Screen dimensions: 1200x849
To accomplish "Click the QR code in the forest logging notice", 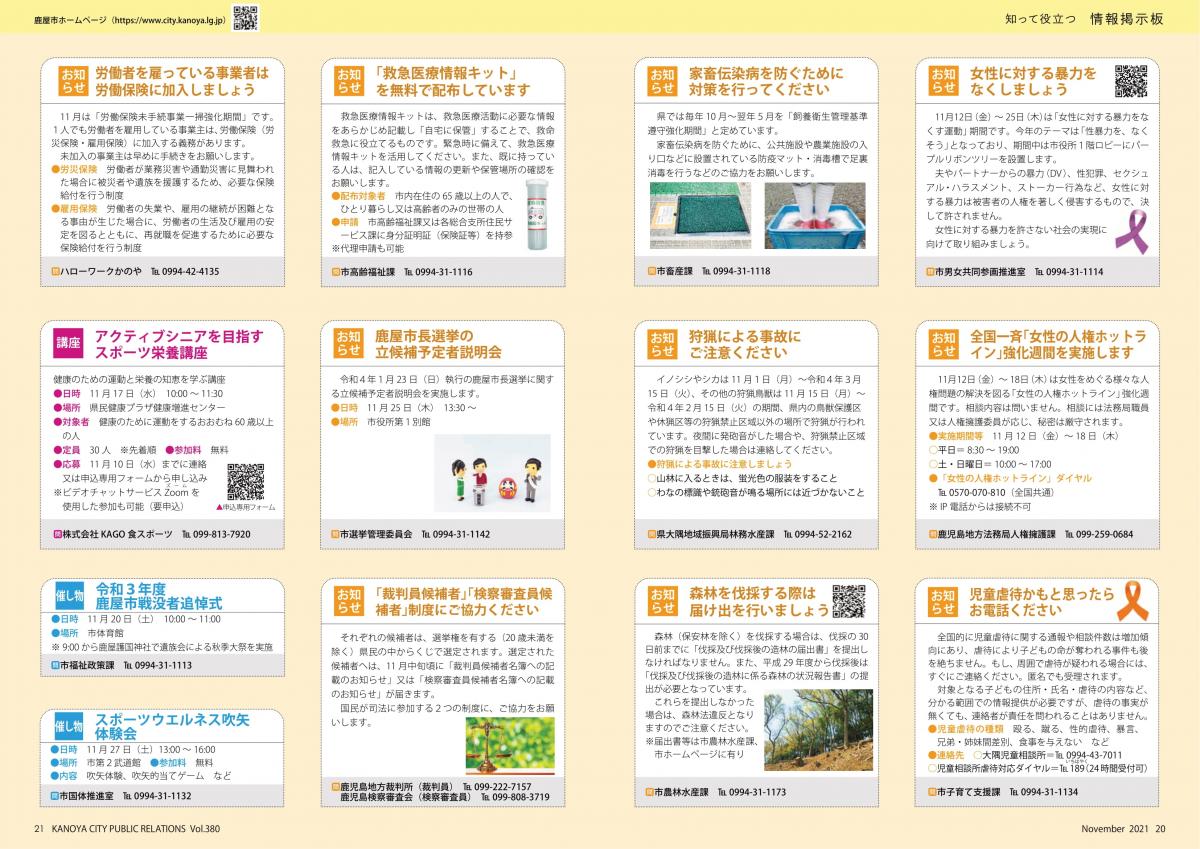I will (x=848, y=600).
